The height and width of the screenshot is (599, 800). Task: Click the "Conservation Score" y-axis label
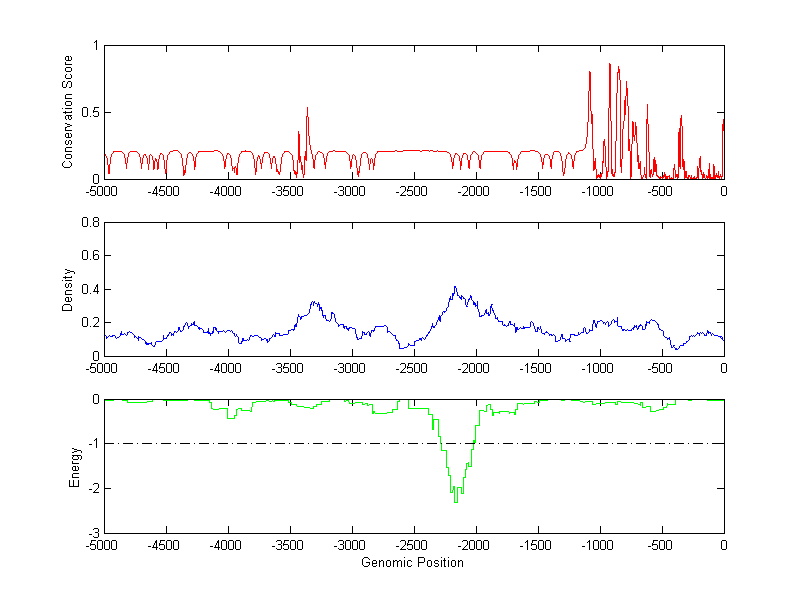click(68, 112)
